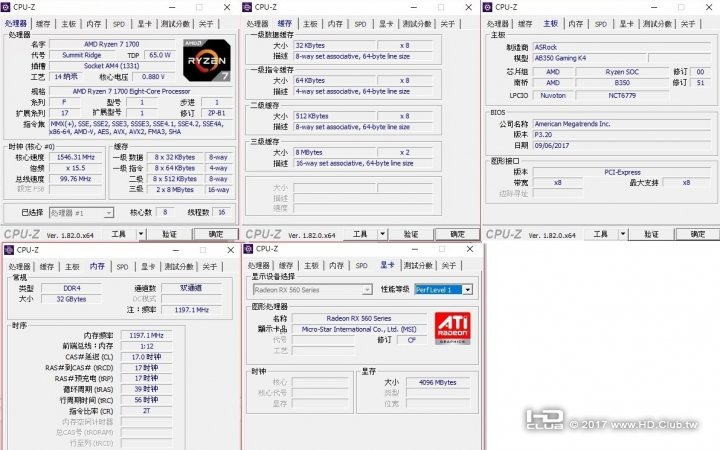Viewport: 720px width, 450px height.
Task: Switch to 缓存 tab in the memory window
Action: pyautogui.click(x=47, y=266)
